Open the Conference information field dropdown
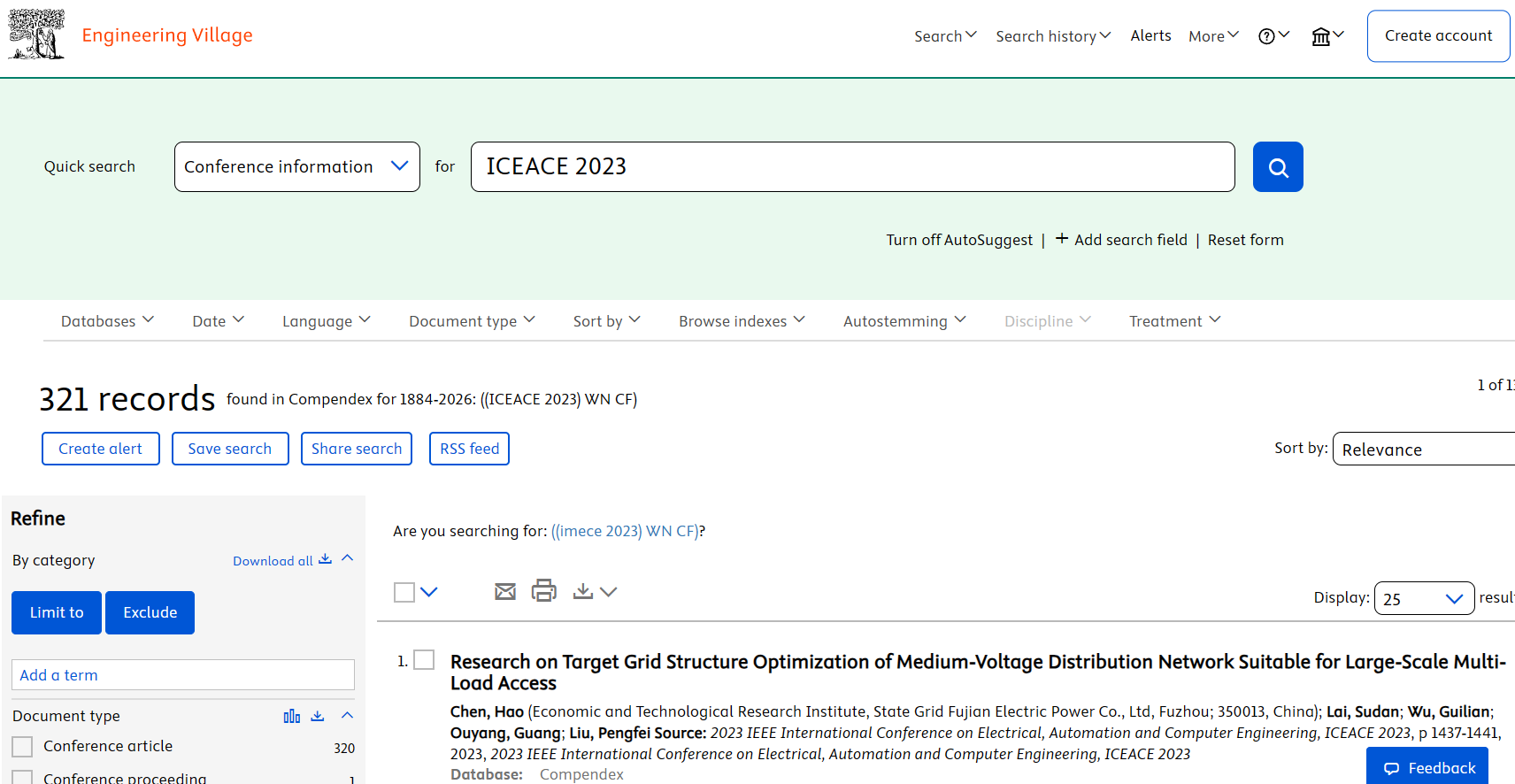 coord(297,166)
